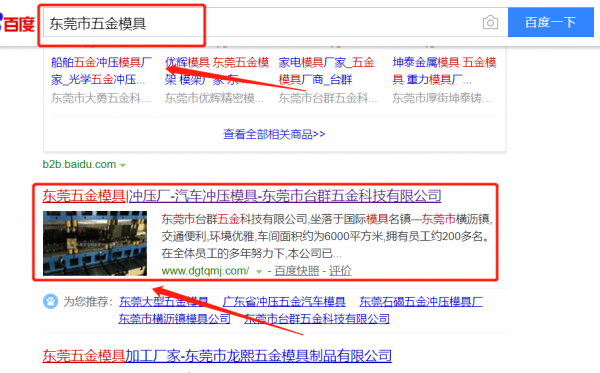Open the 百度快照 cached link

pyautogui.click(x=297, y=271)
